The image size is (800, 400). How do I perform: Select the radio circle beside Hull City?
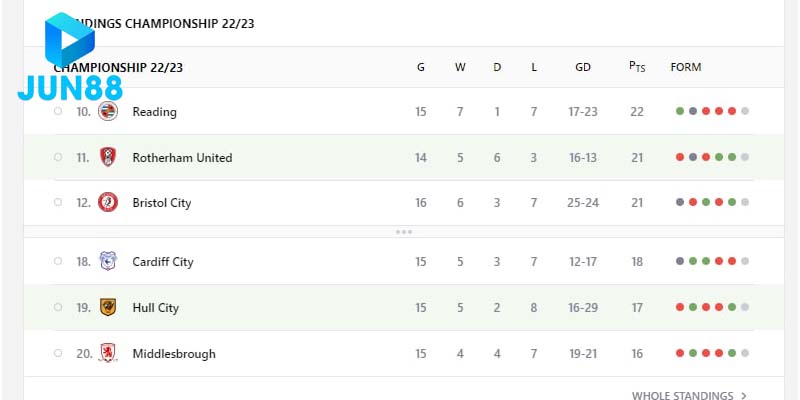58,308
